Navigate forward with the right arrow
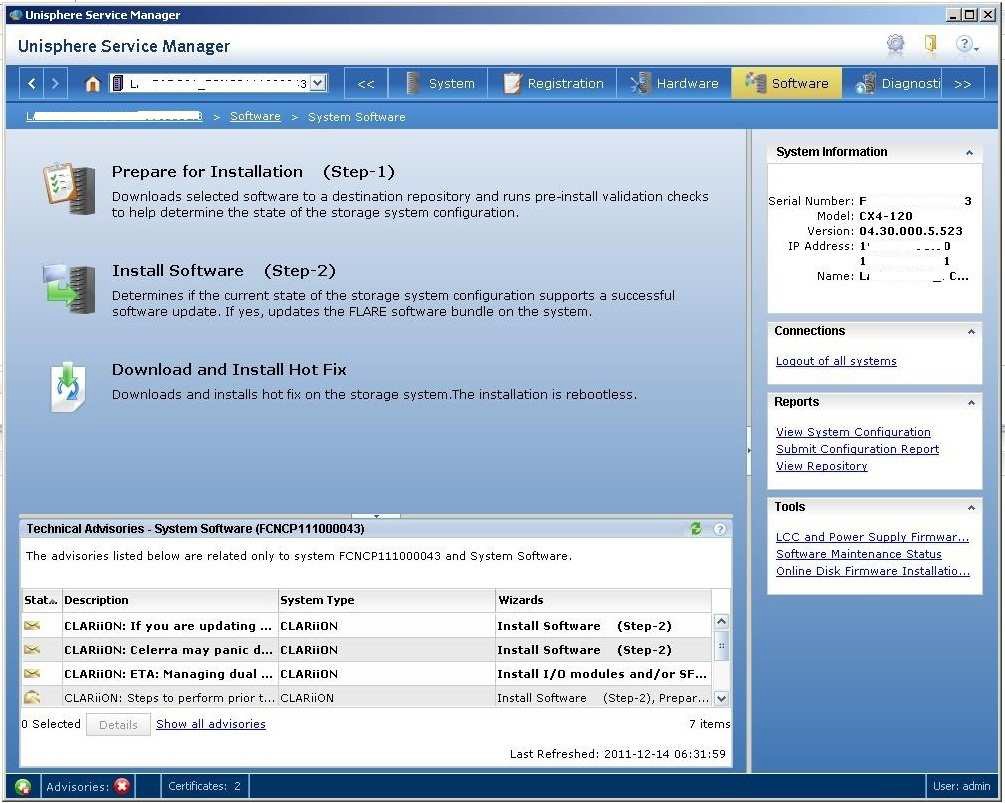The height and width of the screenshot is (803, 1005). pyautogui.click(x=55, y=83)
